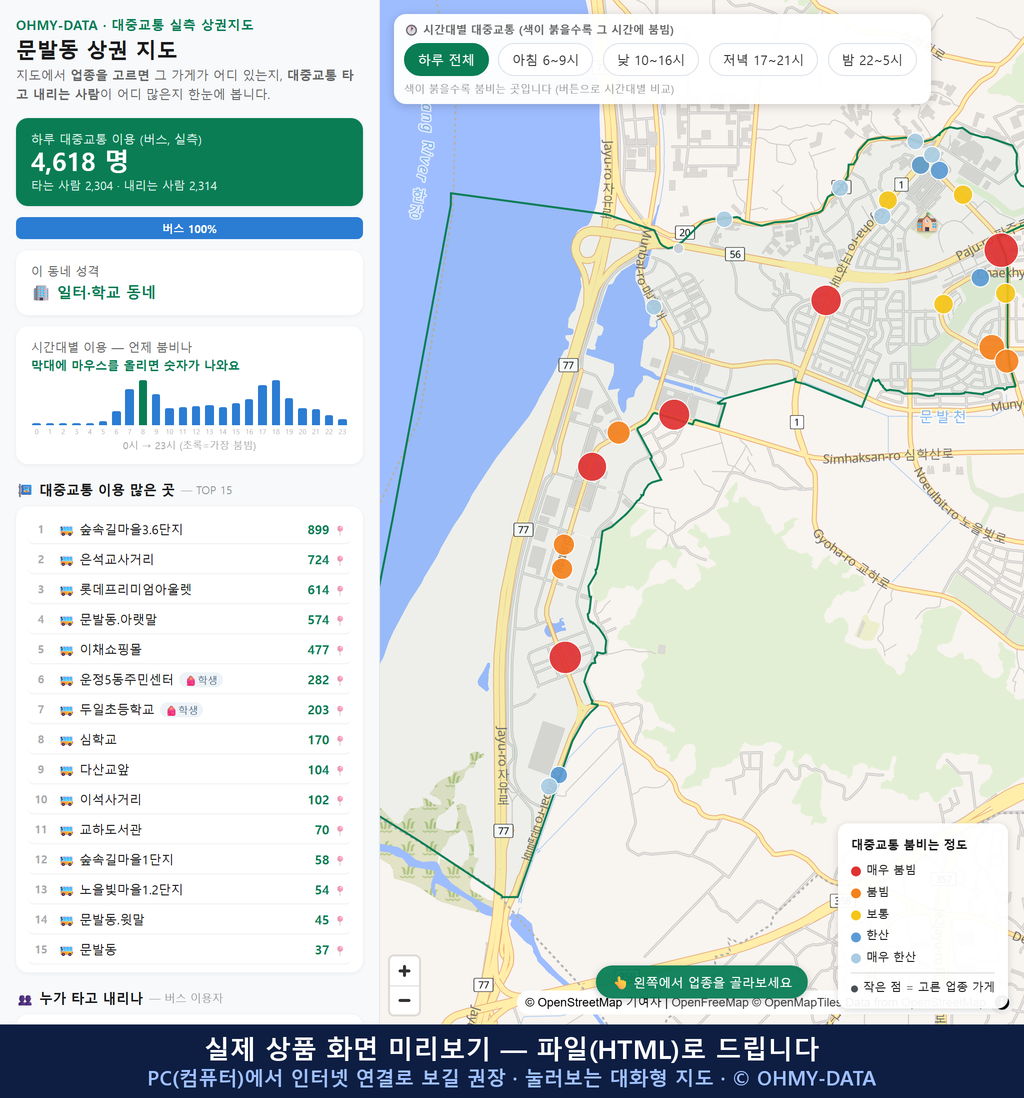Click the pin icon in the 롯데프리미엄아울렛 row
The height and width of the screenshot is (1098, 1024).
click(340, 590)
